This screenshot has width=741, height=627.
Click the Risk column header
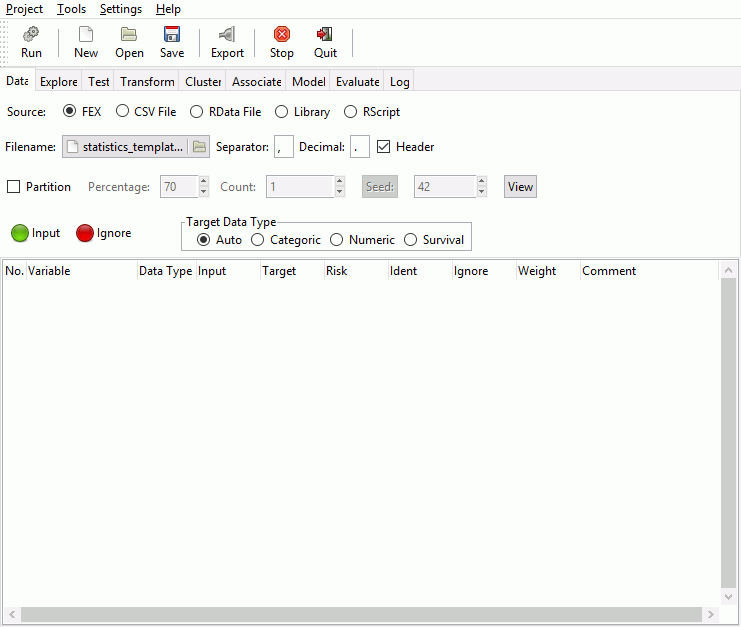[356, 271]
